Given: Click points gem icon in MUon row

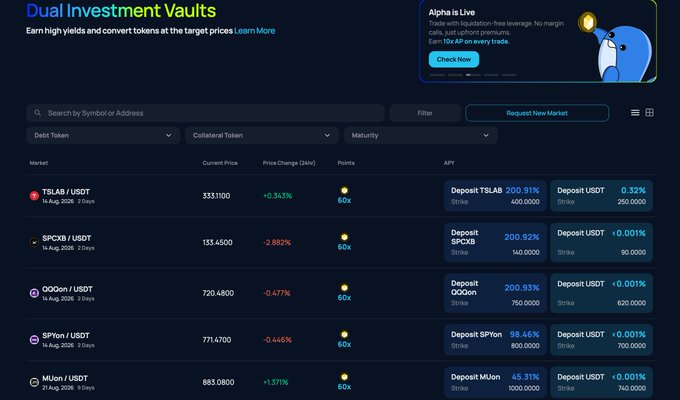Looking at the screenshot, I should [344, 377].
